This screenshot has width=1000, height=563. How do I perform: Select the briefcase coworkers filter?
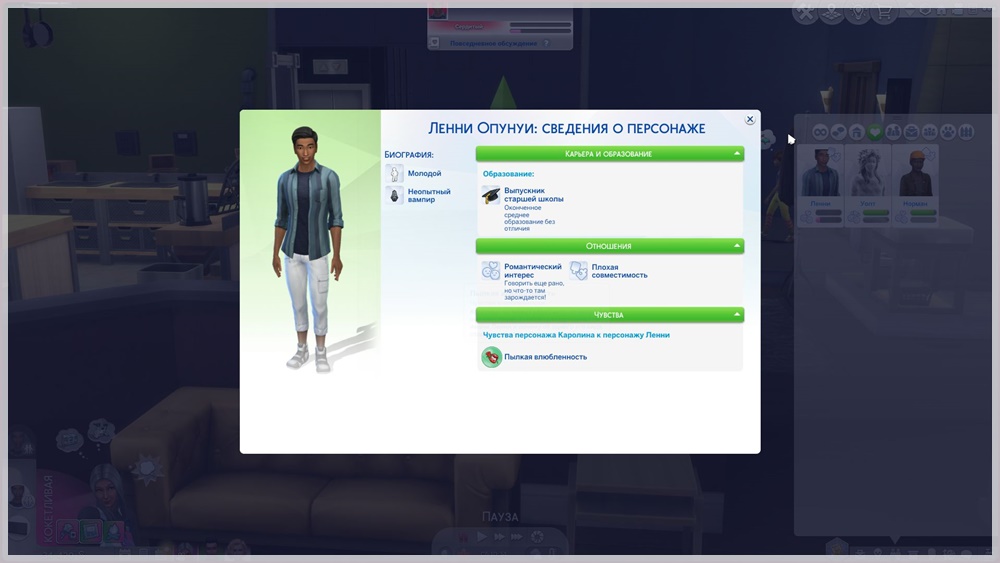tap(912, 132)
